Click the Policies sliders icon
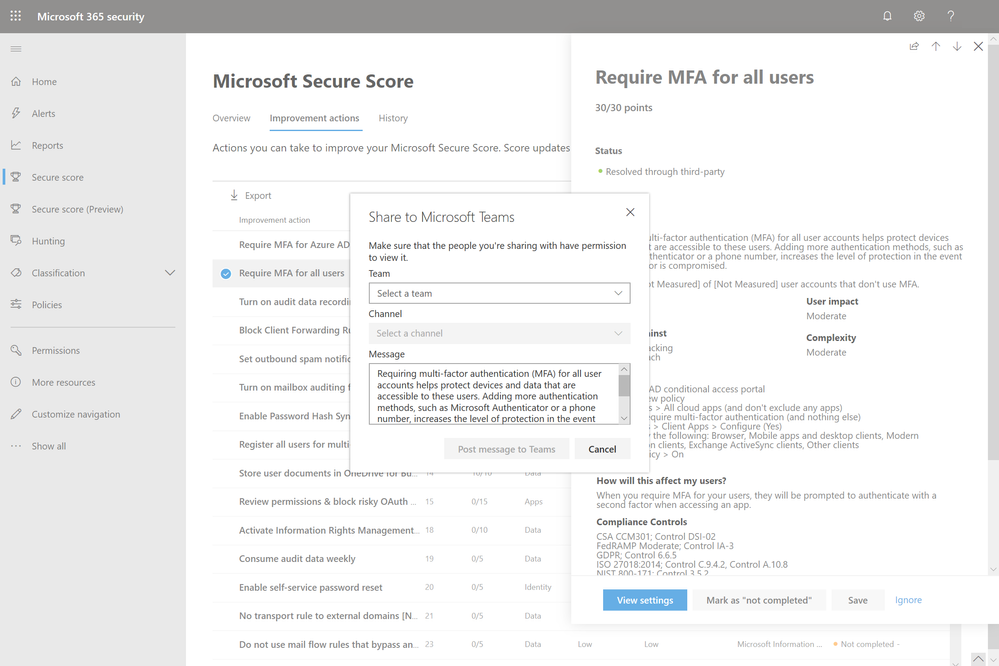This screenshot has width=999, height=666. (x=16, y=305)
